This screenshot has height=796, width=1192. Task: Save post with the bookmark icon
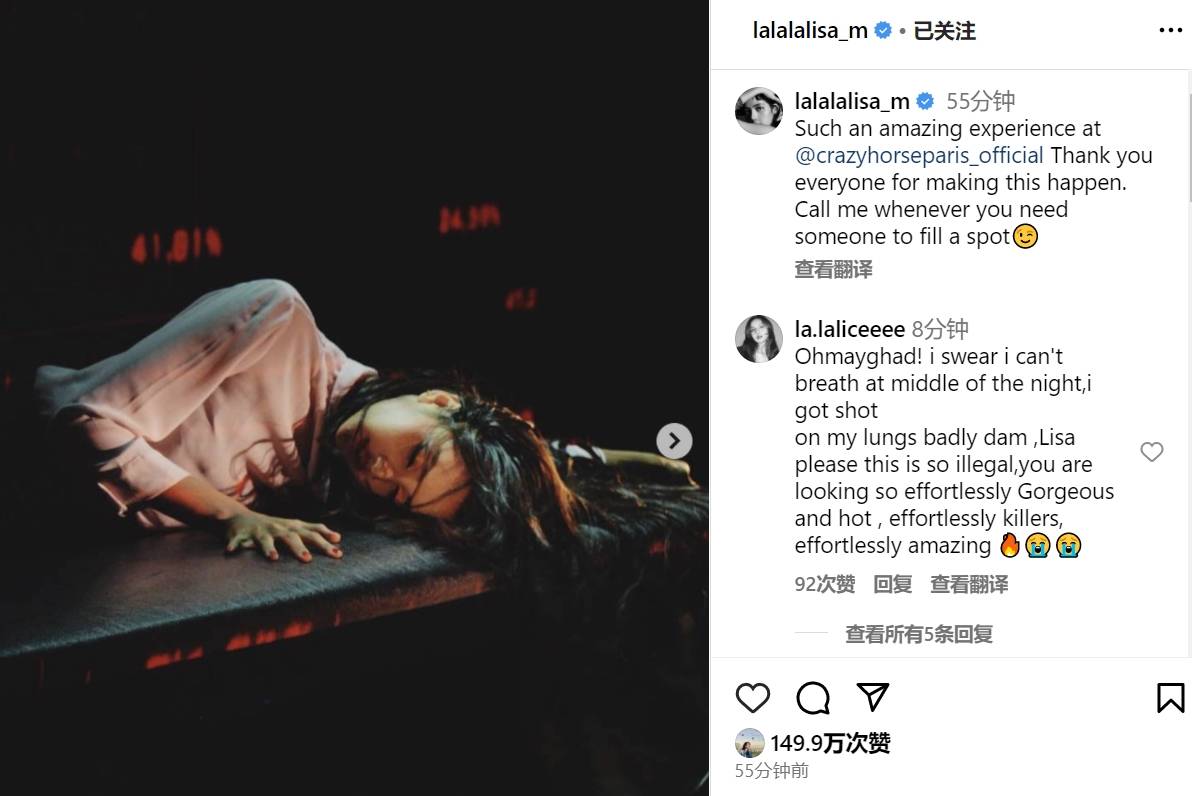1170,698
